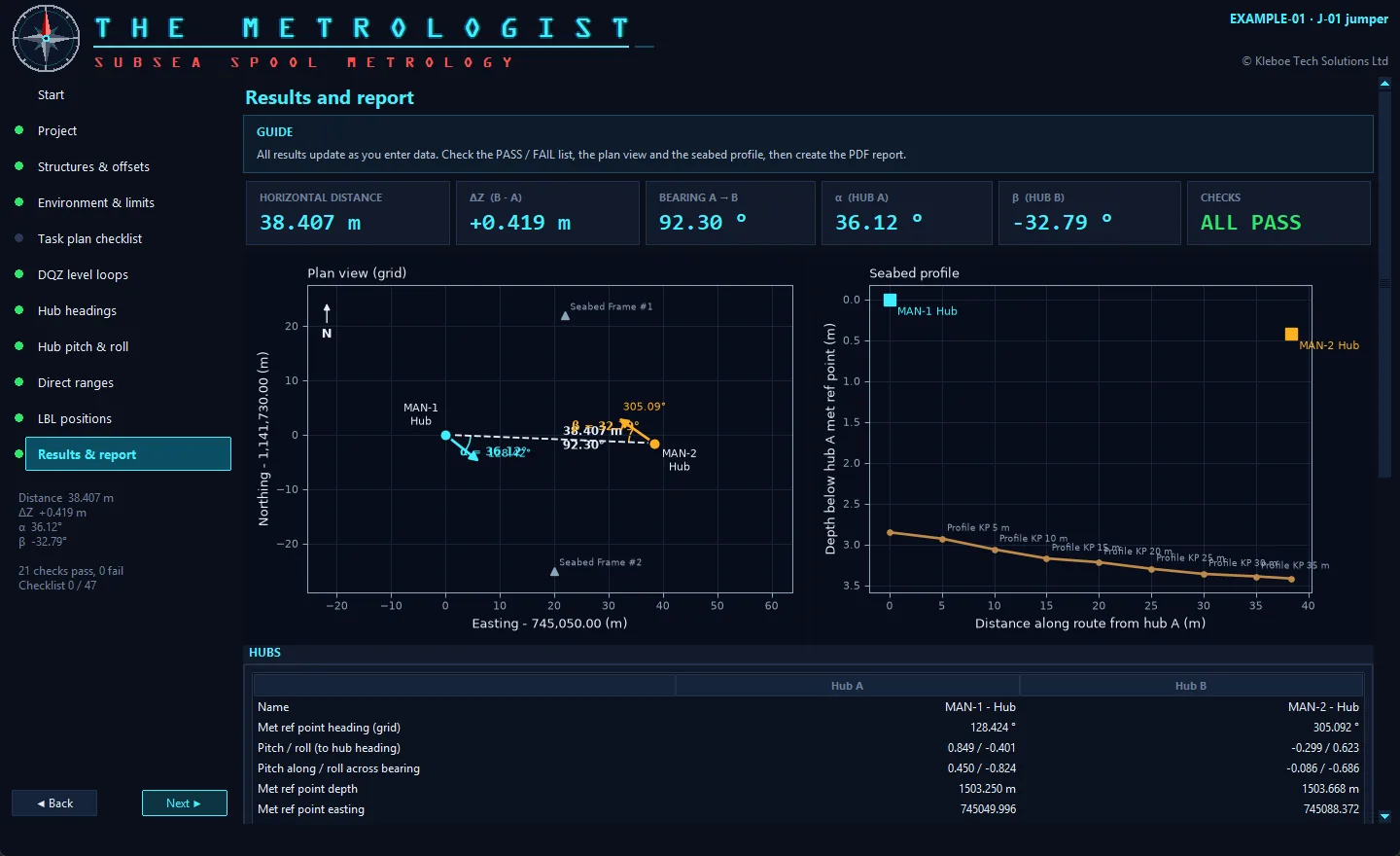Click the Seabed Frame #1 triangle marker
This screenshot has height=856, width=1400.
point(565,315)
